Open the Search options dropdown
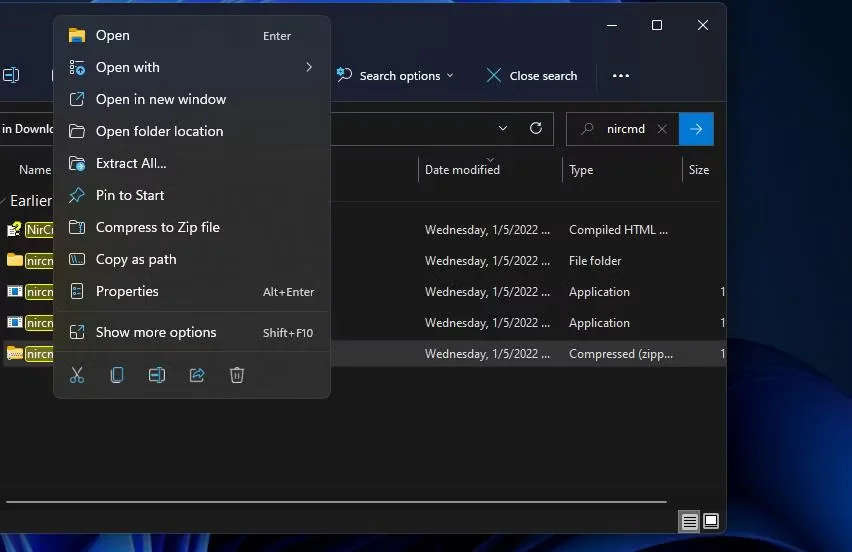The image size is (852, 552). pos(396,76)
